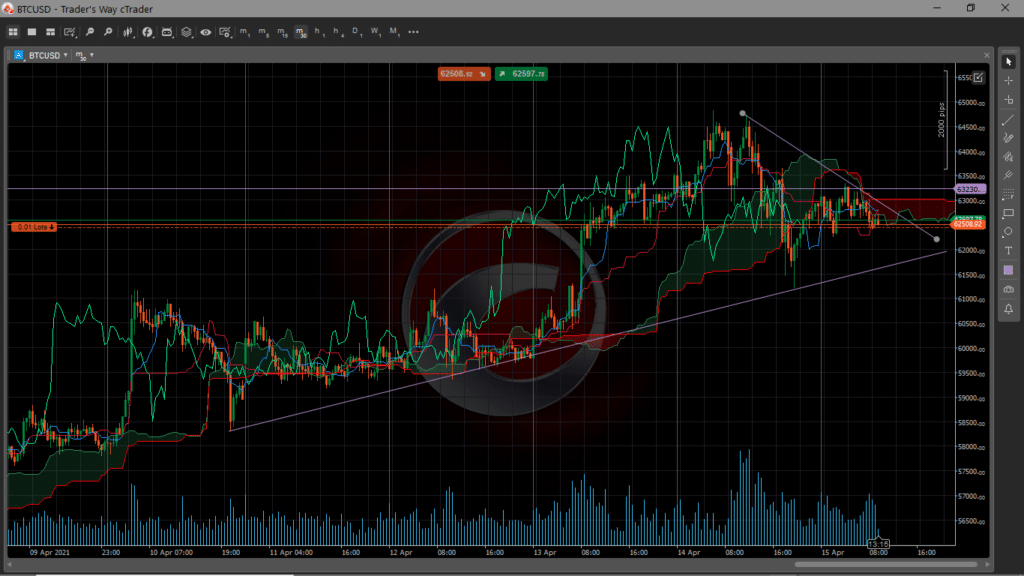Click the green buy button 62597.78
The image size is (1024, 576).
[521, 74]
